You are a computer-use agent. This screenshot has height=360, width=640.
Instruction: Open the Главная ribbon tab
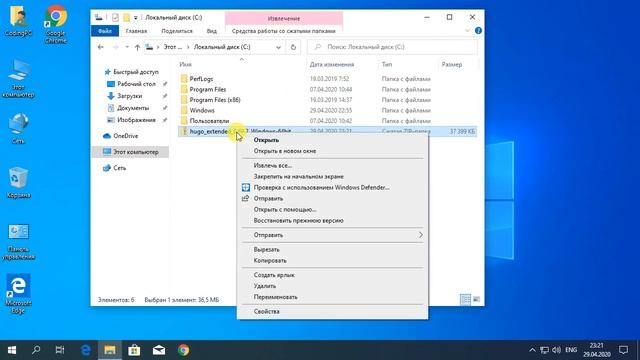136,31
